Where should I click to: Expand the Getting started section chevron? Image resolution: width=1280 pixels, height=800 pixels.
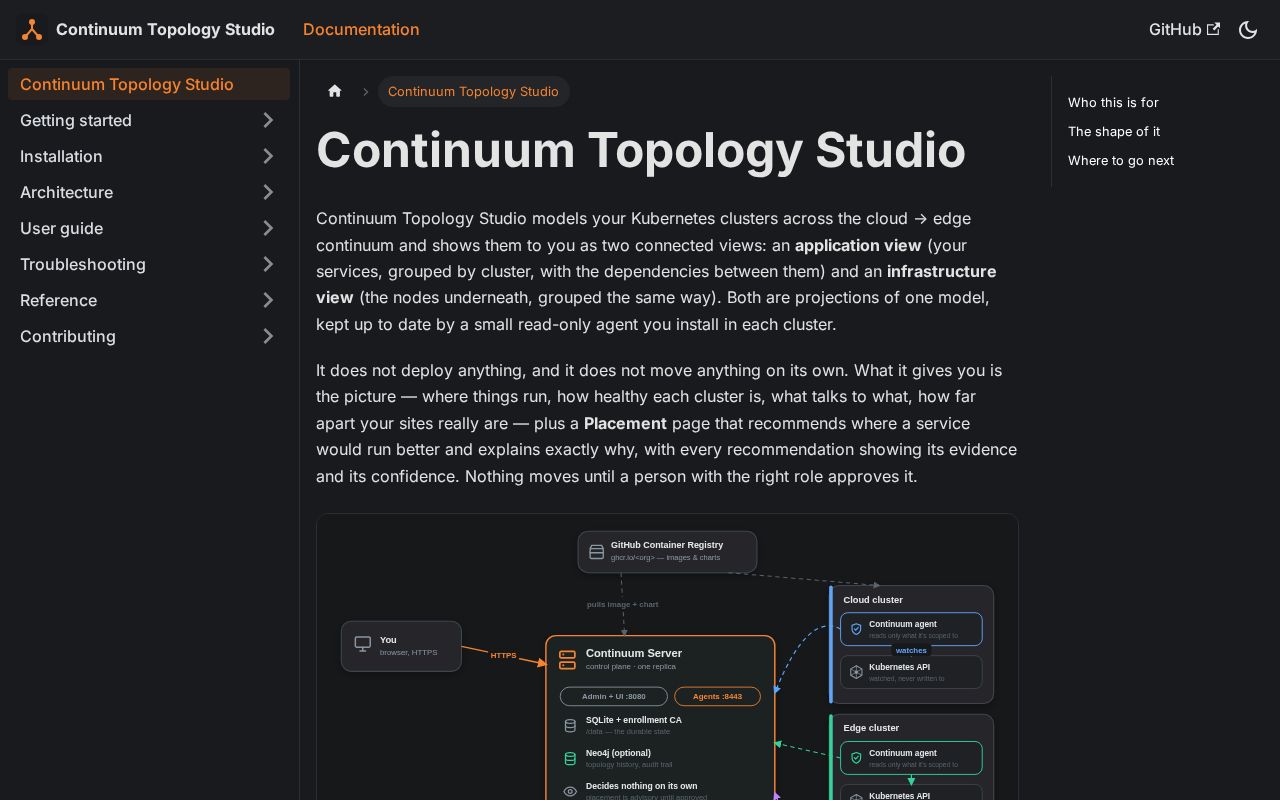click(x=268, y=120)
